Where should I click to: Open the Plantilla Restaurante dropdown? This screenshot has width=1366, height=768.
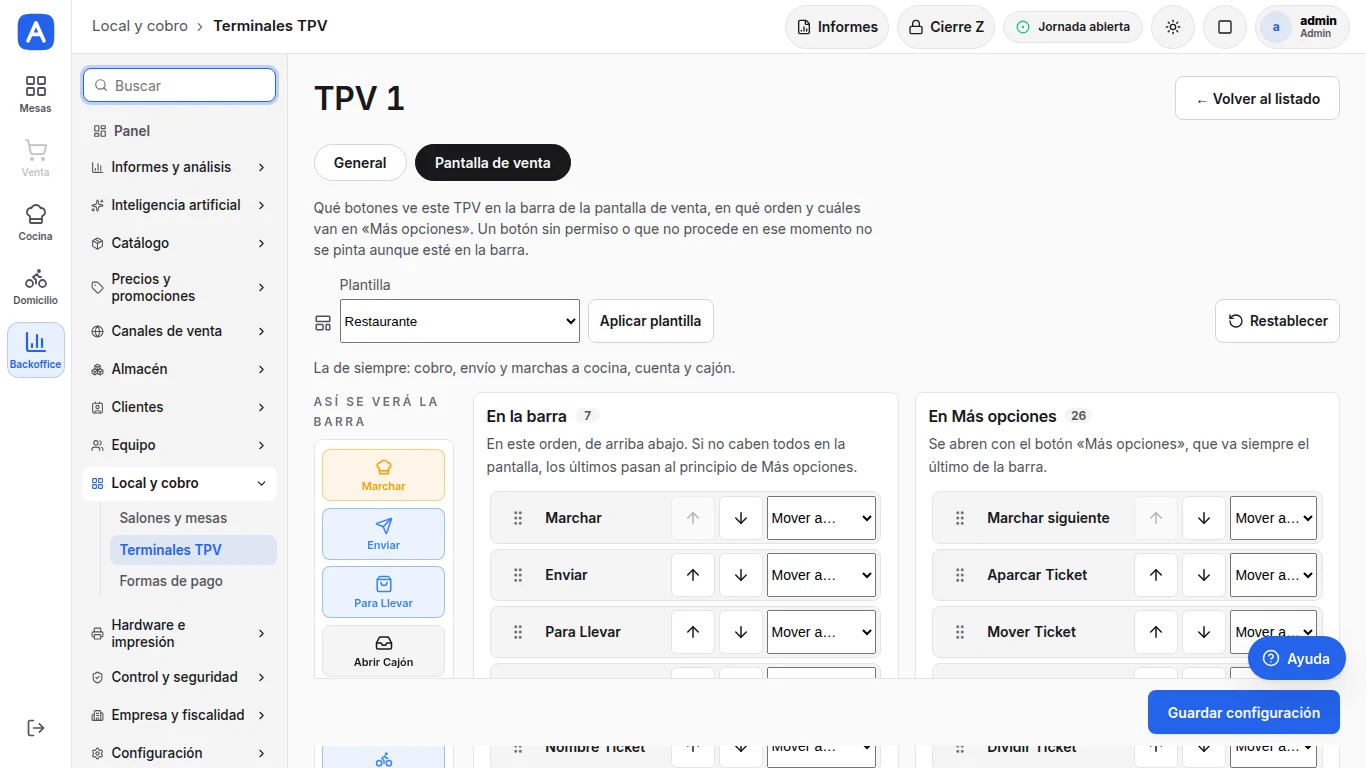tap(460, 321)
